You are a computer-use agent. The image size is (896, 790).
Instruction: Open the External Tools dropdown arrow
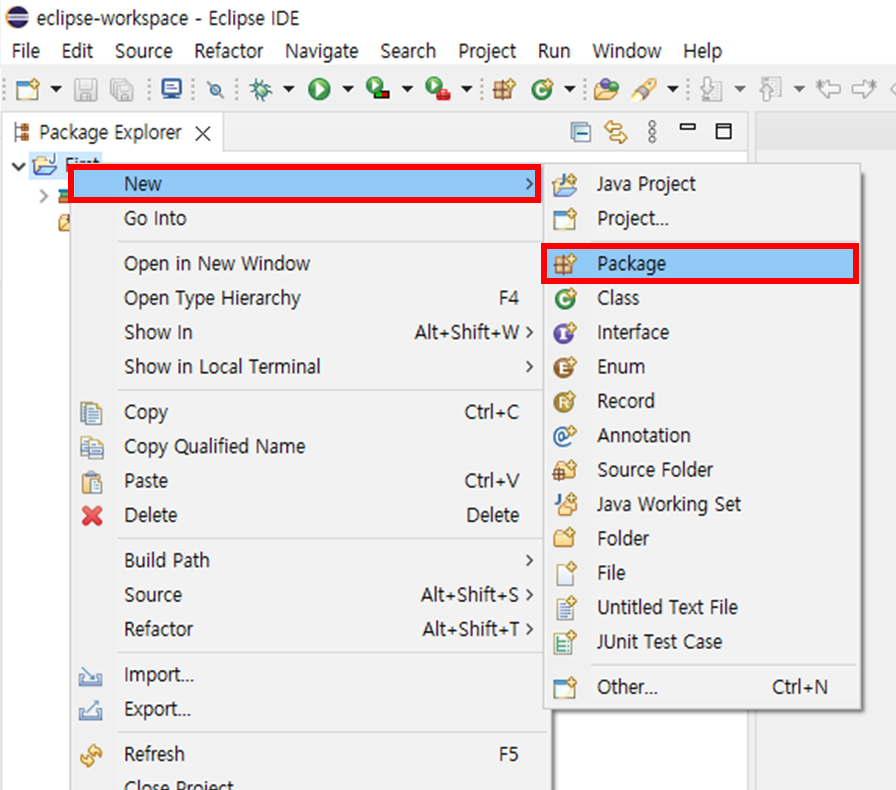466,89
